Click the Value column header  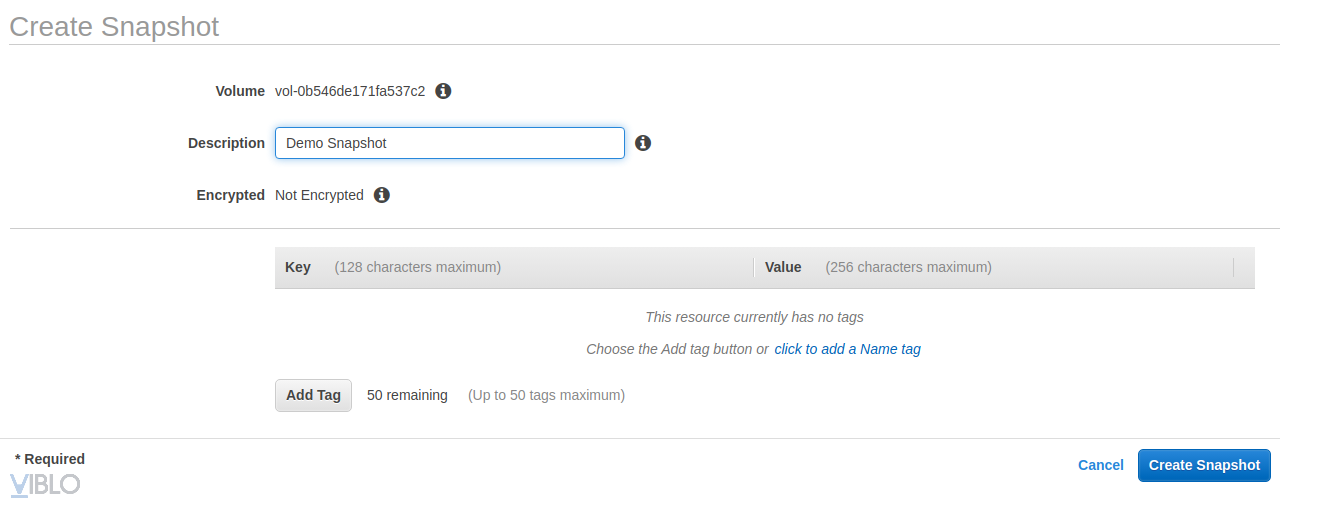click(x=783, y=267)
